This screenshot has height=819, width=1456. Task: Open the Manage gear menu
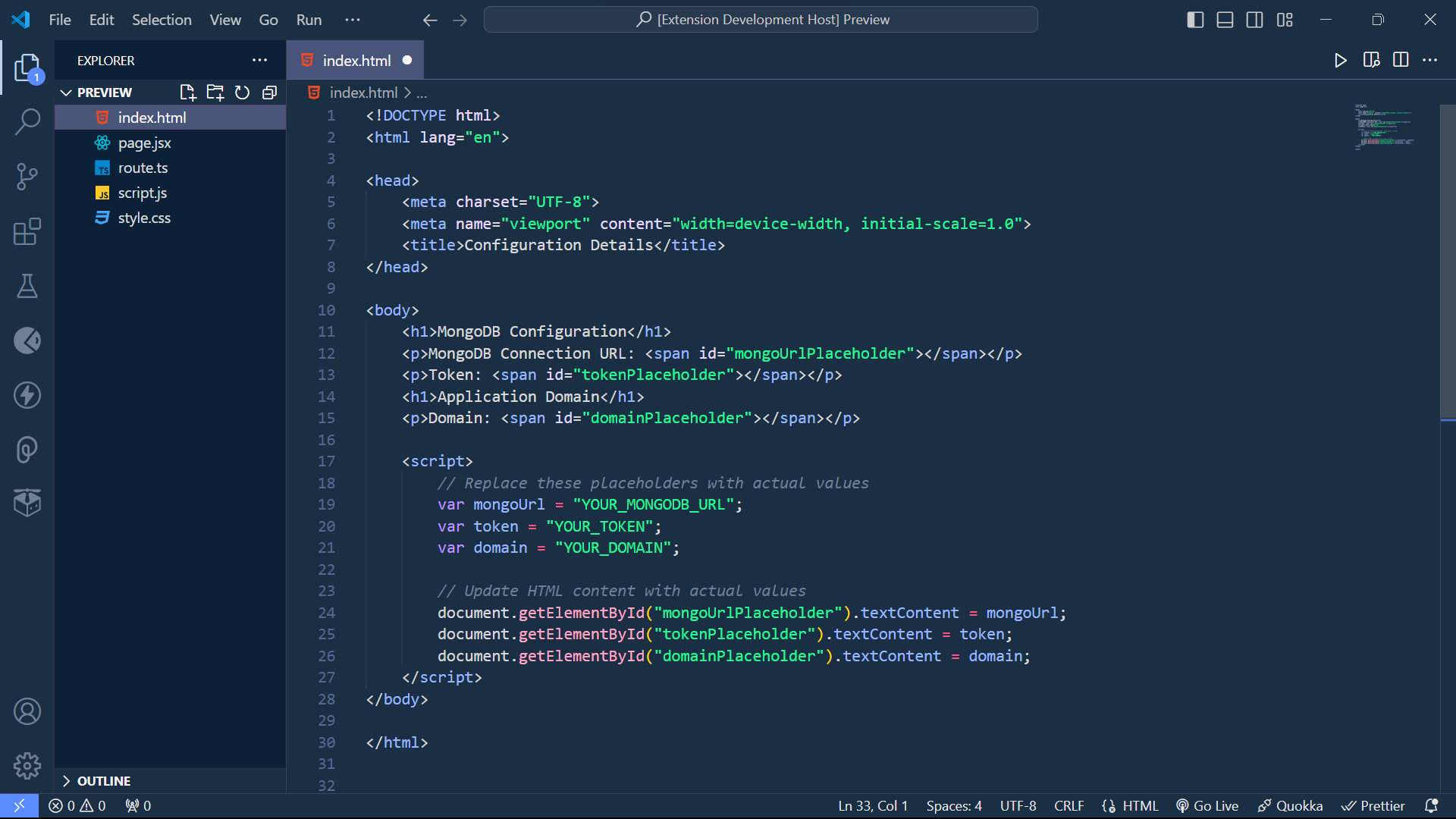pyautogui.click(x=27, y=766)
